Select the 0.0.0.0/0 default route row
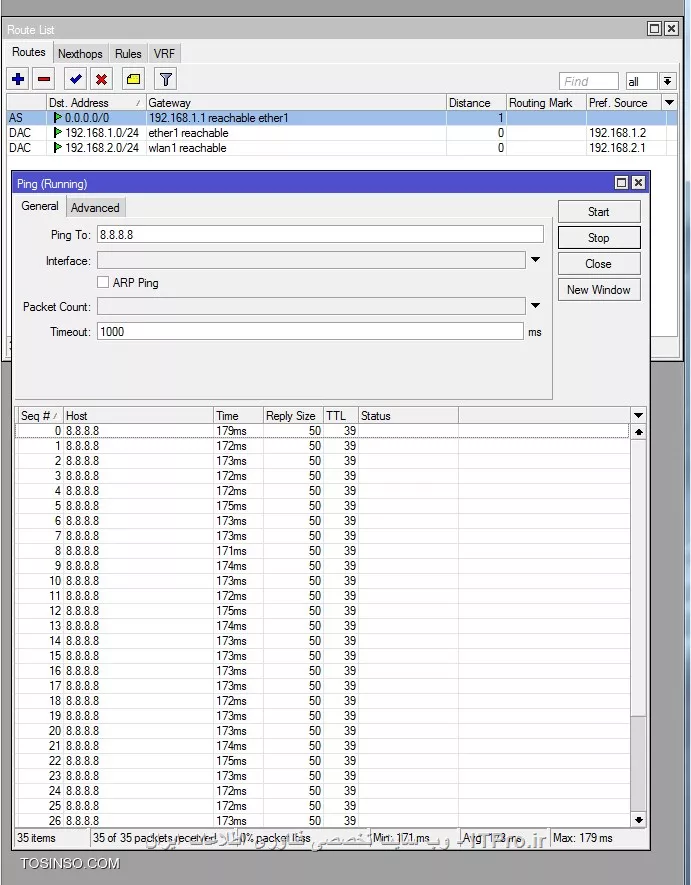The height and width of the screenshot is (885, 691). click(342, 118)
